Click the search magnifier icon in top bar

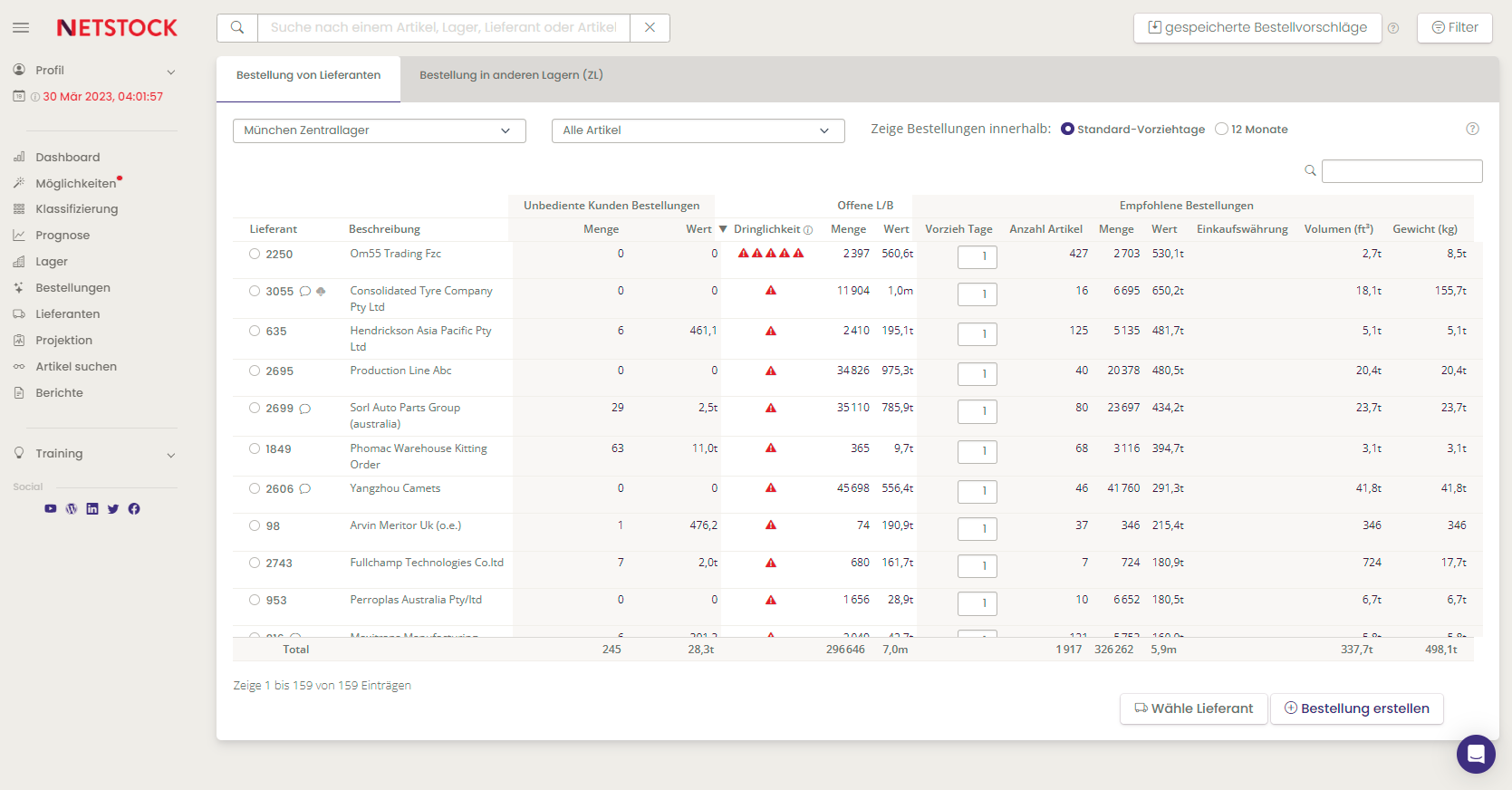click(237, 28)
